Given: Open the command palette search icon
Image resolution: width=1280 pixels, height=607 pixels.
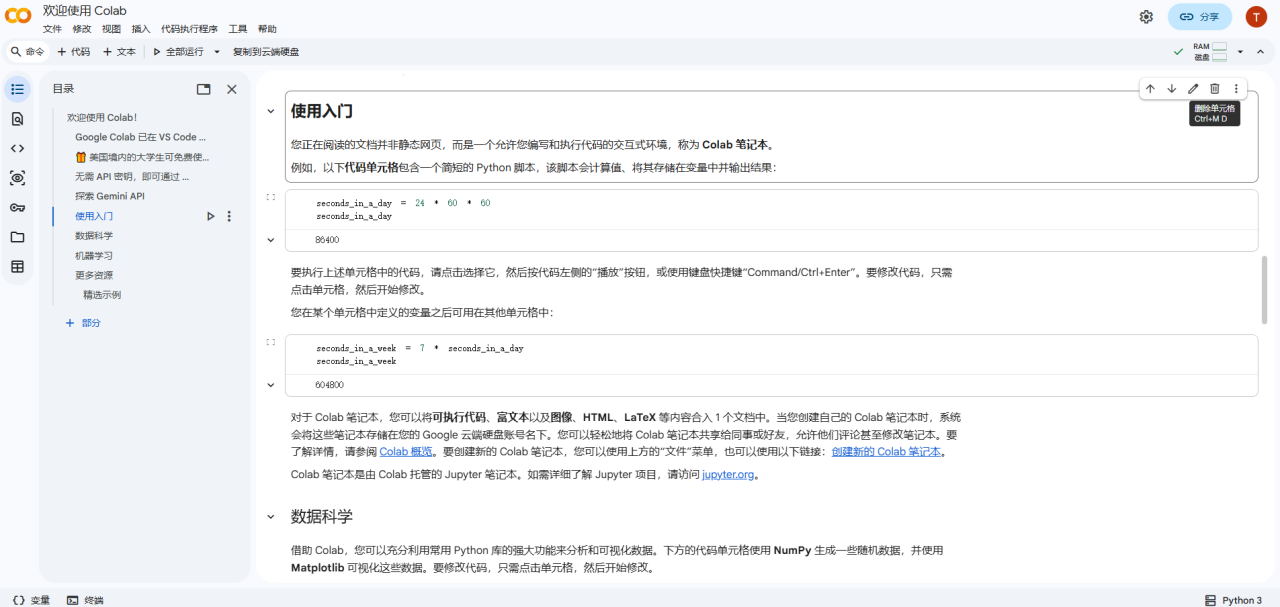Looking at the screenshot, I should click(x=14, y=51).
